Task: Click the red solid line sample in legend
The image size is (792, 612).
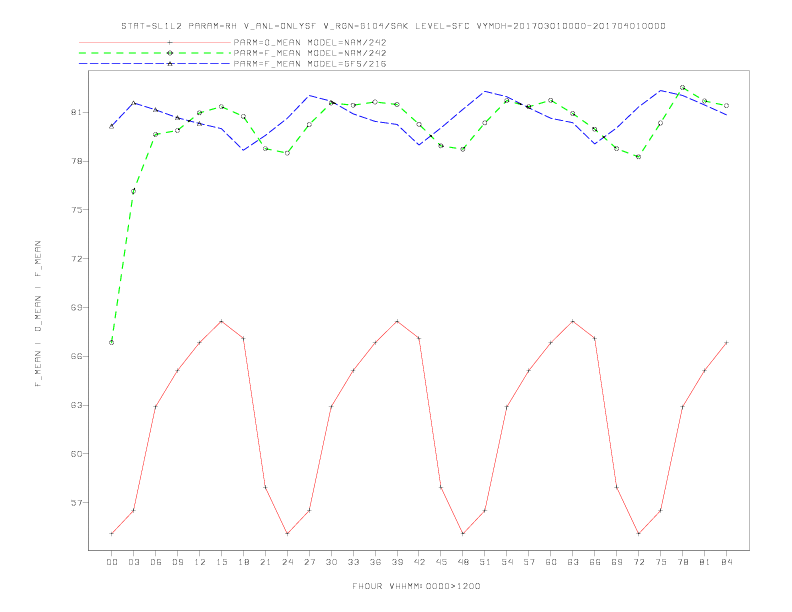Action: [155, 42]
